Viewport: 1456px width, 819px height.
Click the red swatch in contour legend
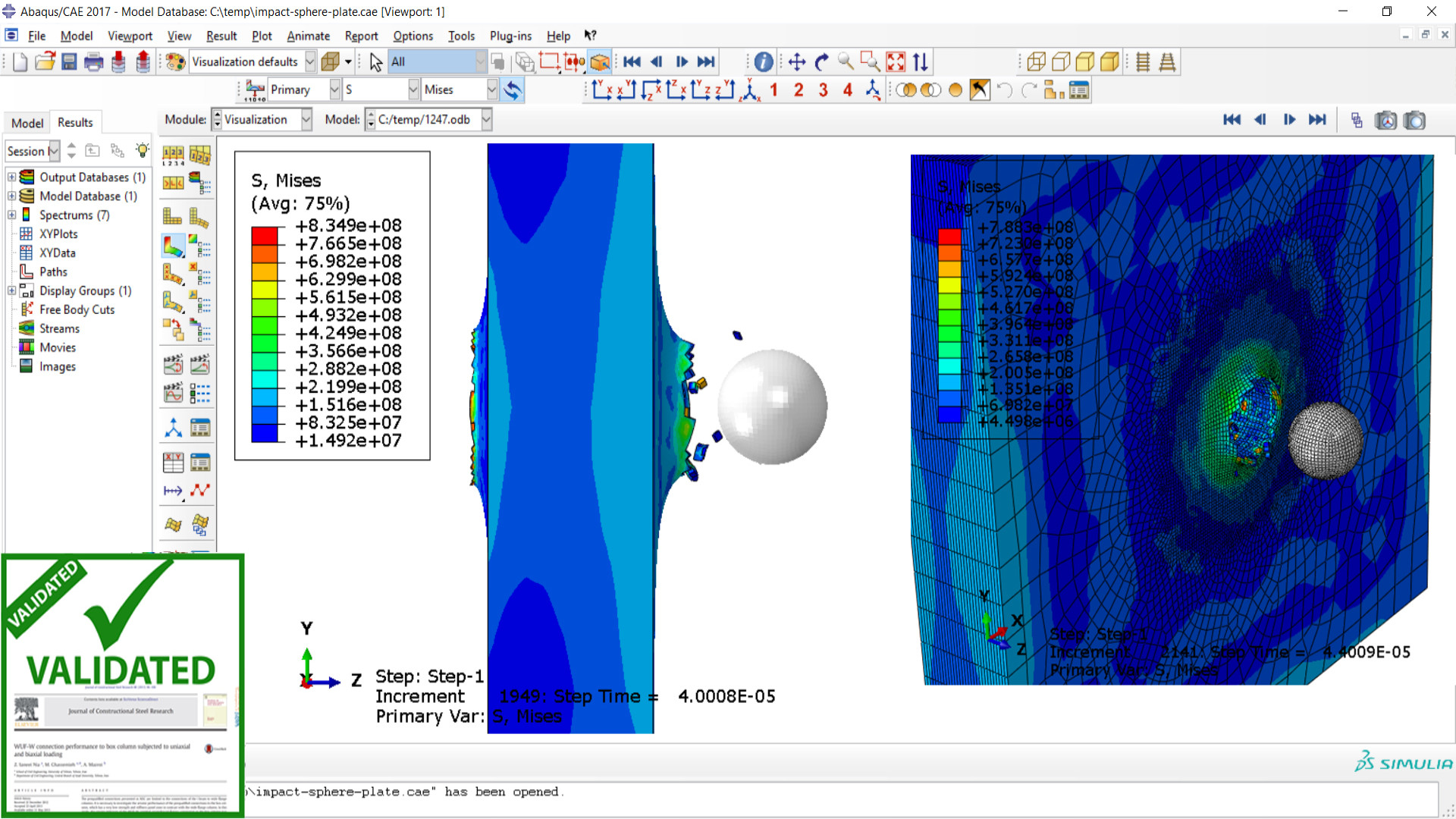click(265, 235)
